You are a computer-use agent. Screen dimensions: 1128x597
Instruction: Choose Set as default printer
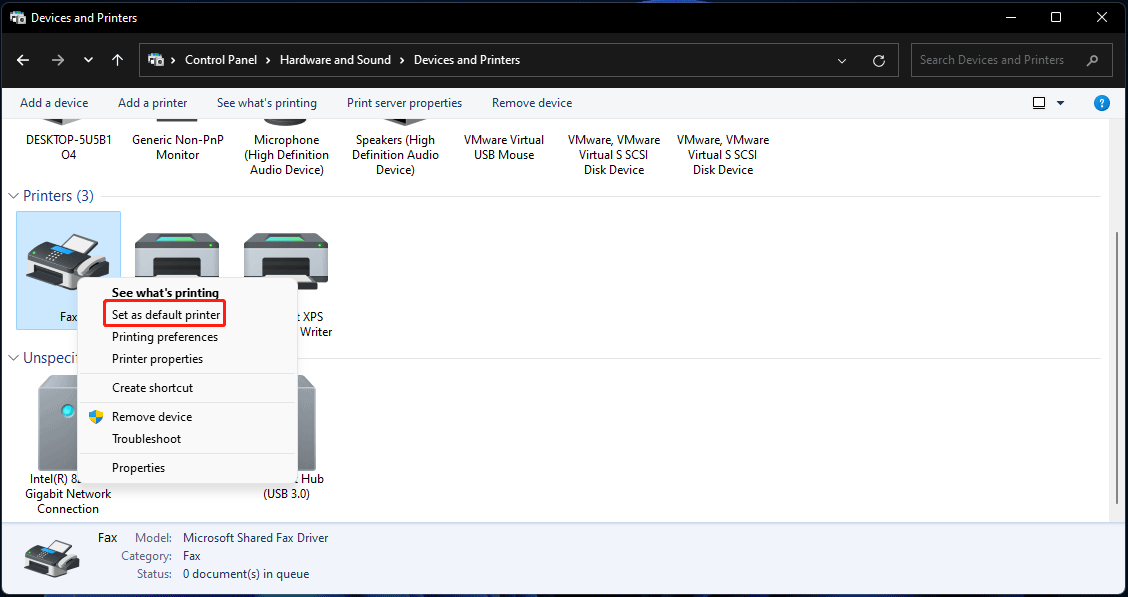click(x=164, y=313)
